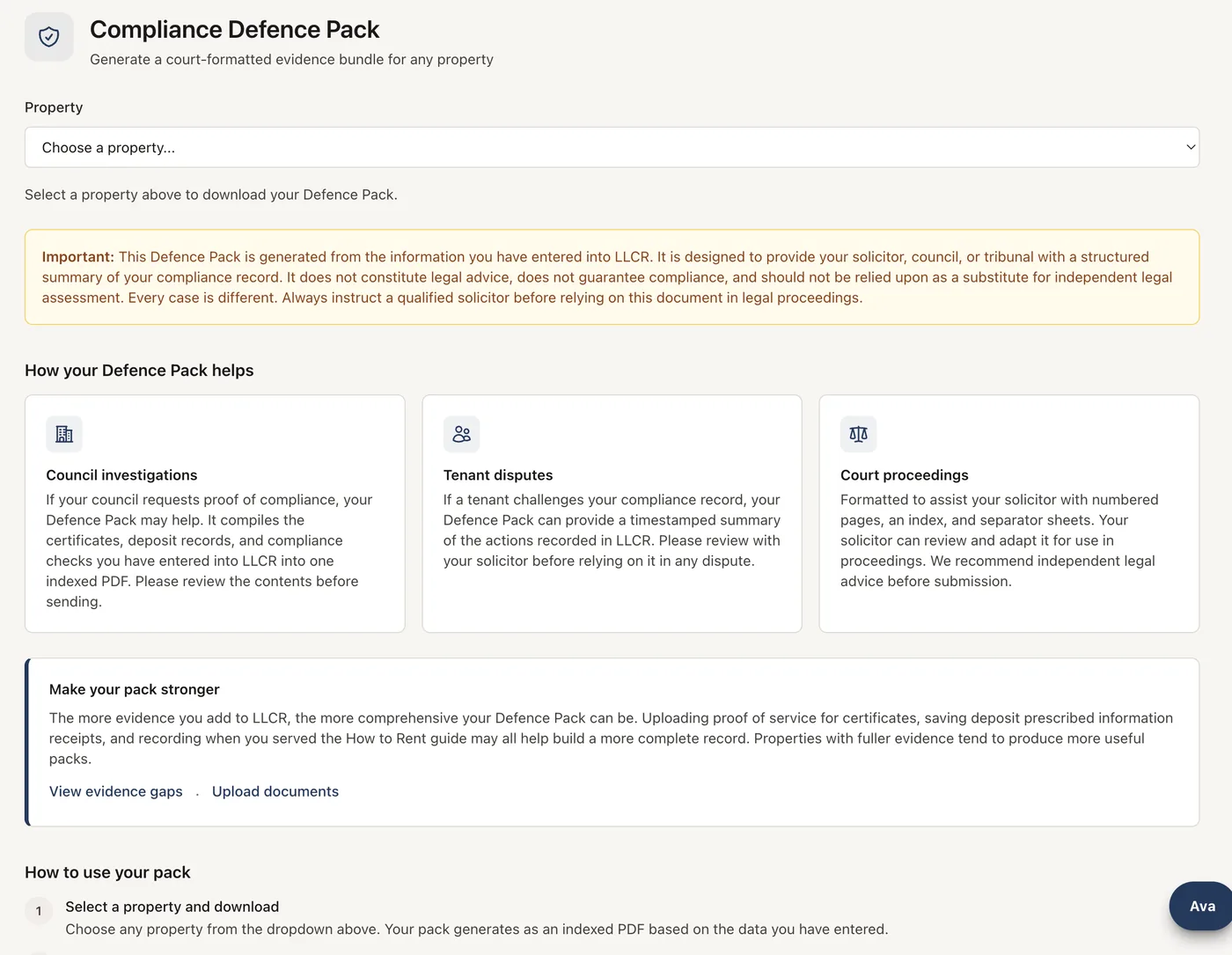Open the View evidence gaps link

point(116,791)
